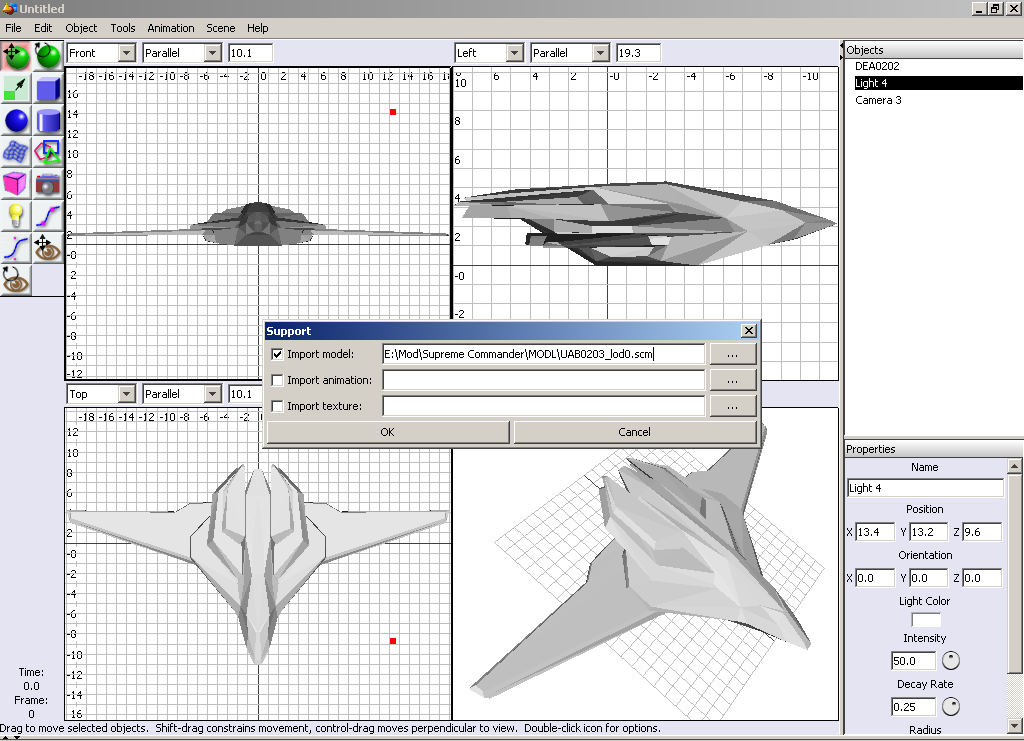Click the Orientation Y field
The width and height of the screenshot is (1024, 741).
pyautogui.click(x=928, y=578)
